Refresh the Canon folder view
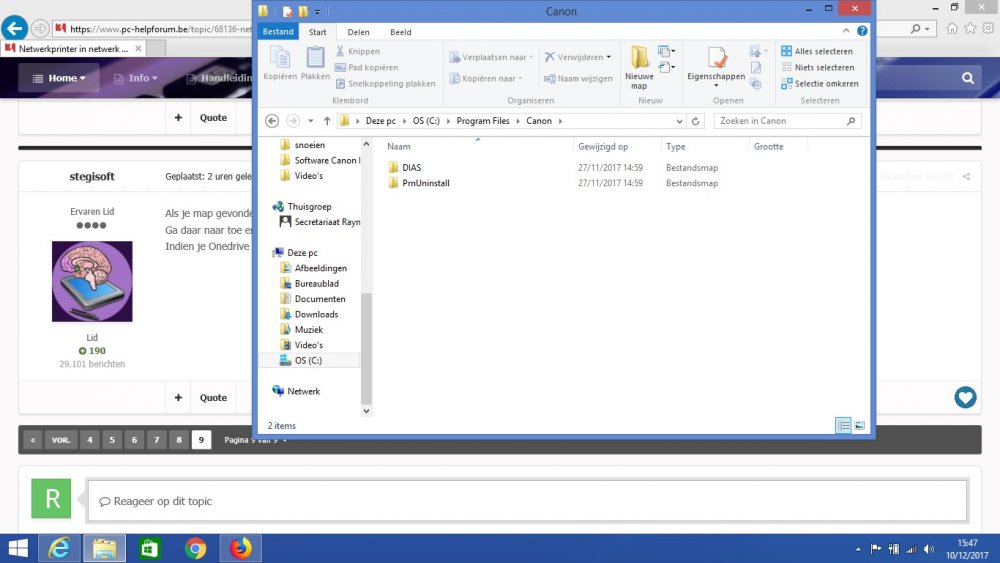This screenshot has height=563, width=1000. click(697, 121)
